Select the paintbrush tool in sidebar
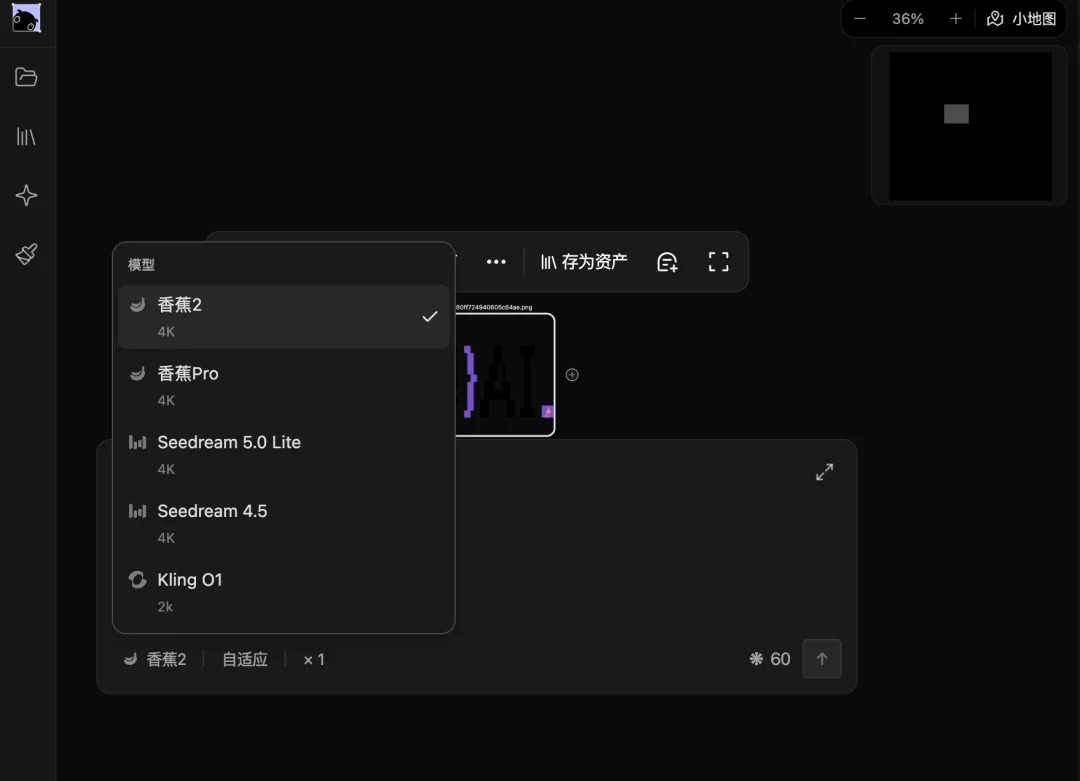Screen dimensions: 1080x781 (x=26, y=254)
